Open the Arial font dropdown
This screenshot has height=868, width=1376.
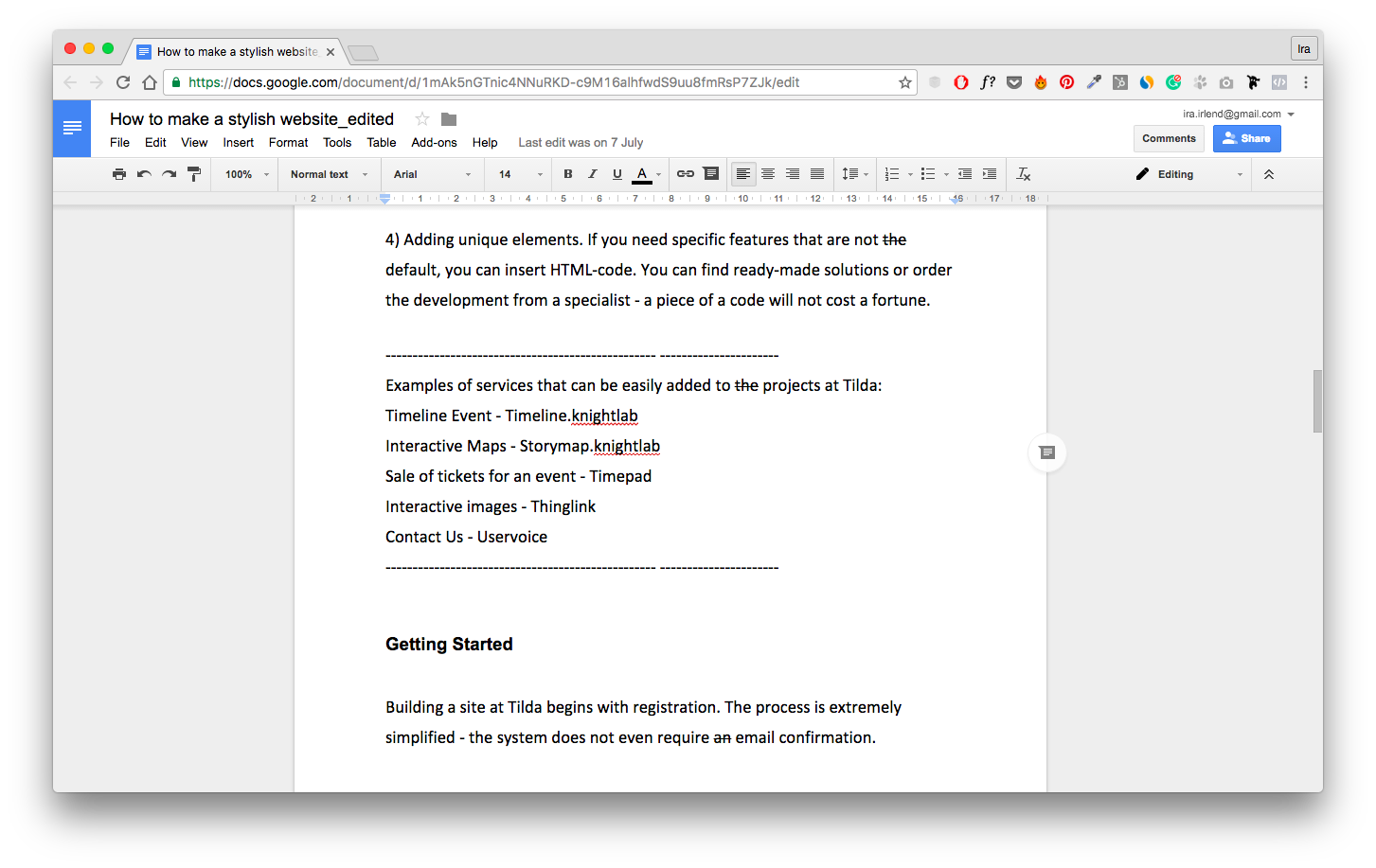(433, 174)
